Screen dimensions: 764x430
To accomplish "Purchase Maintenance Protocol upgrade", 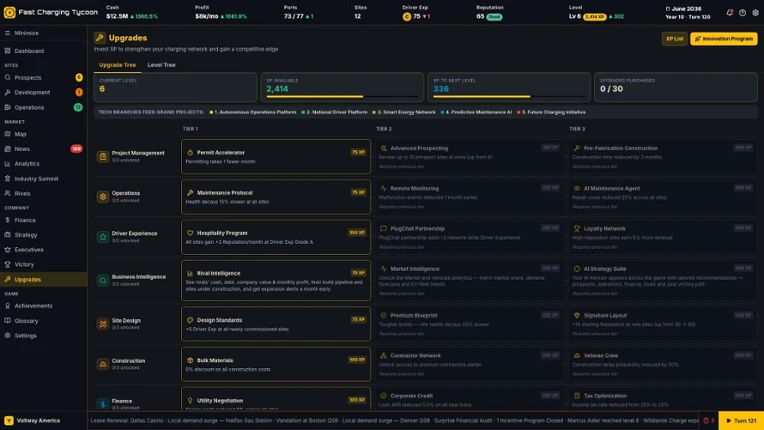I will point(276,197).
